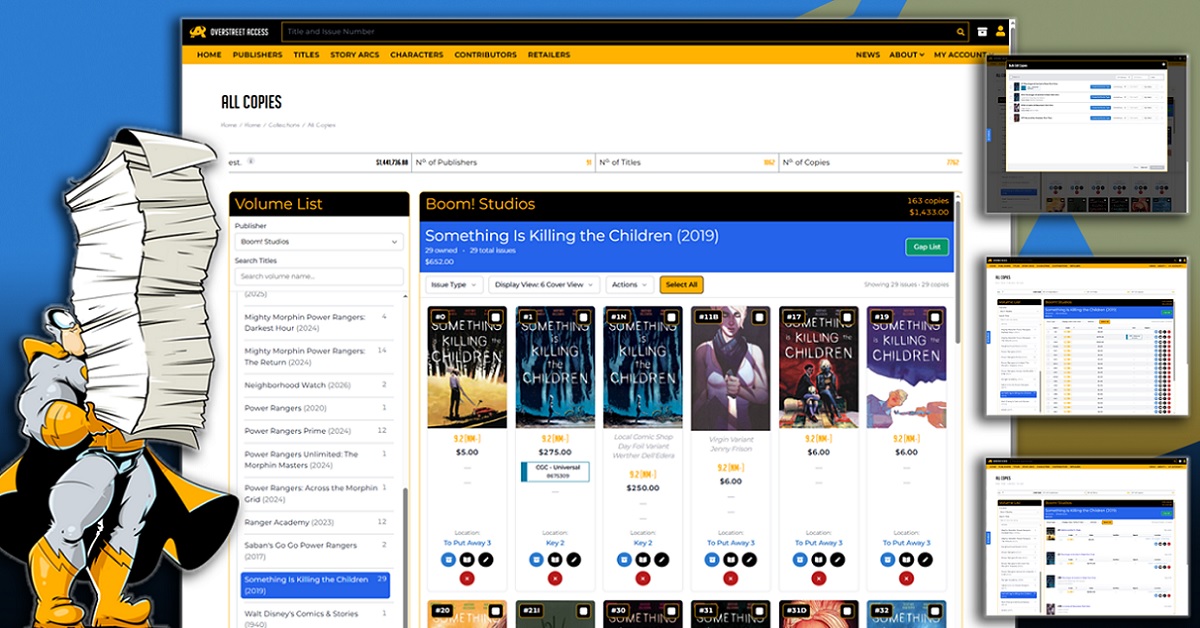Tick the checkbox on issue #11B cover

click(759, 317)
